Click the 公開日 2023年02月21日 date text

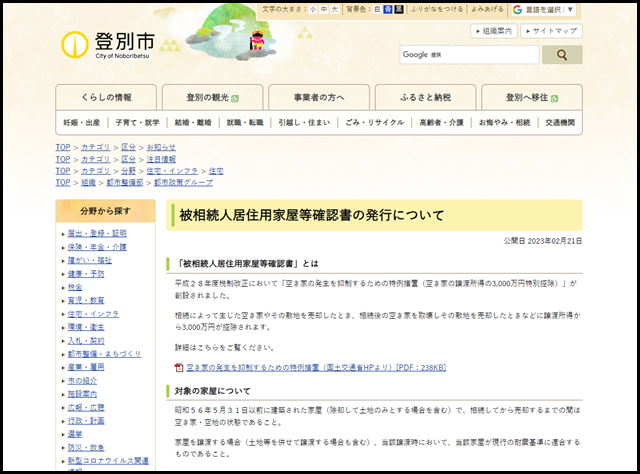[x=542, y=241]
